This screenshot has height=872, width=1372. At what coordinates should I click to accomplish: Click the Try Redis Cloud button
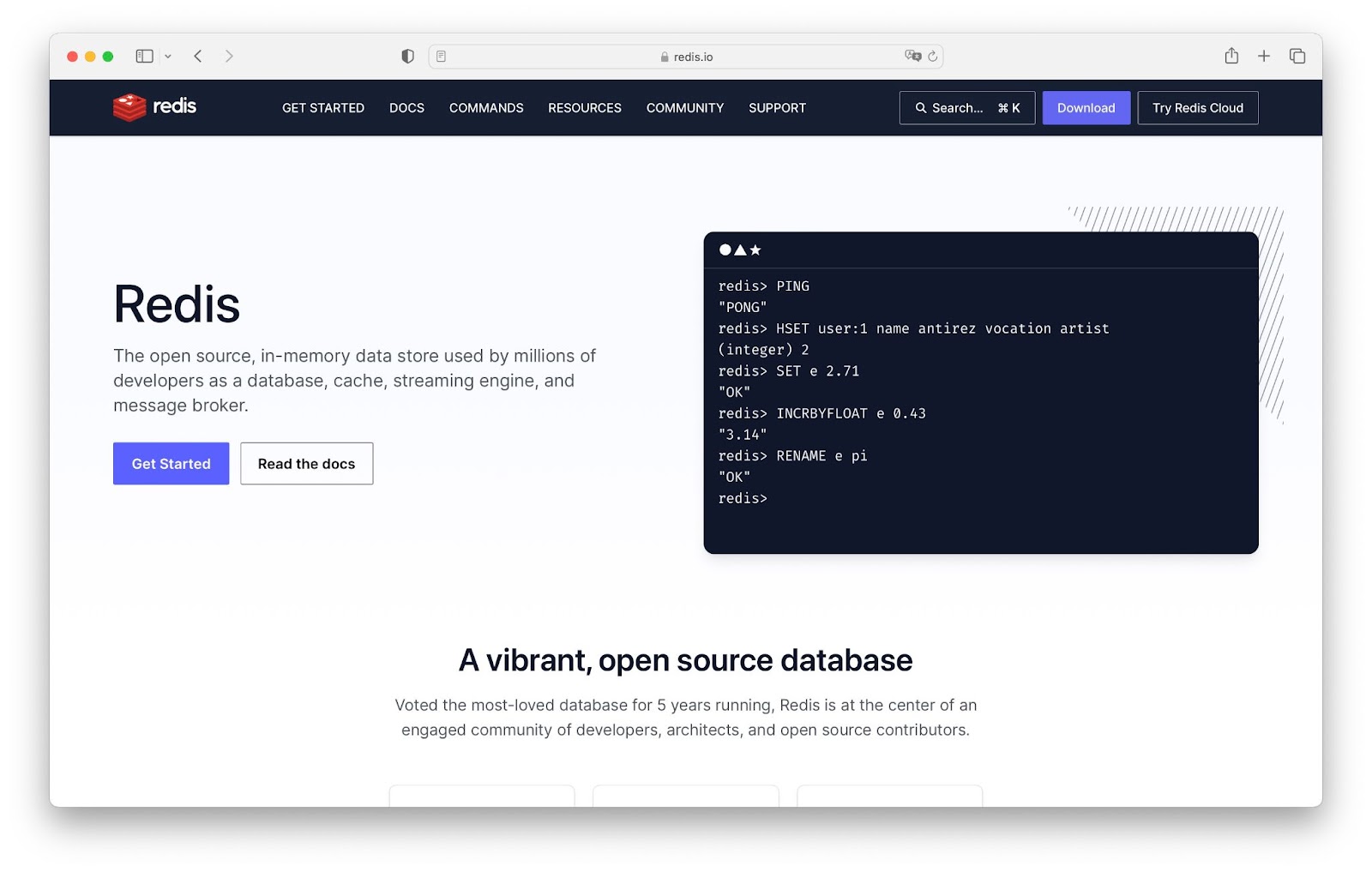pyautogui.click(x=1197, y=108)
